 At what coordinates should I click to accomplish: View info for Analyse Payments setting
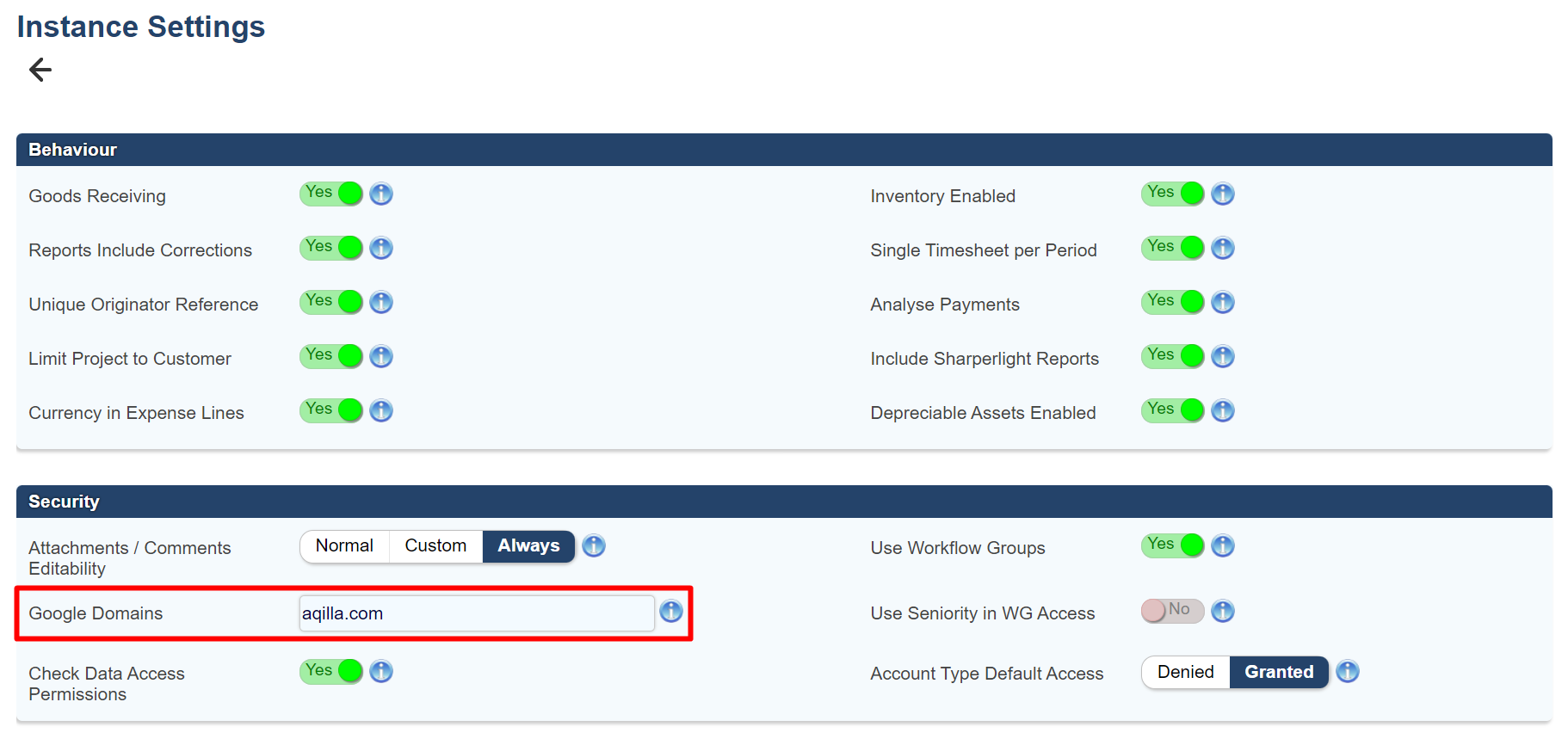[x=1222, y=302]
